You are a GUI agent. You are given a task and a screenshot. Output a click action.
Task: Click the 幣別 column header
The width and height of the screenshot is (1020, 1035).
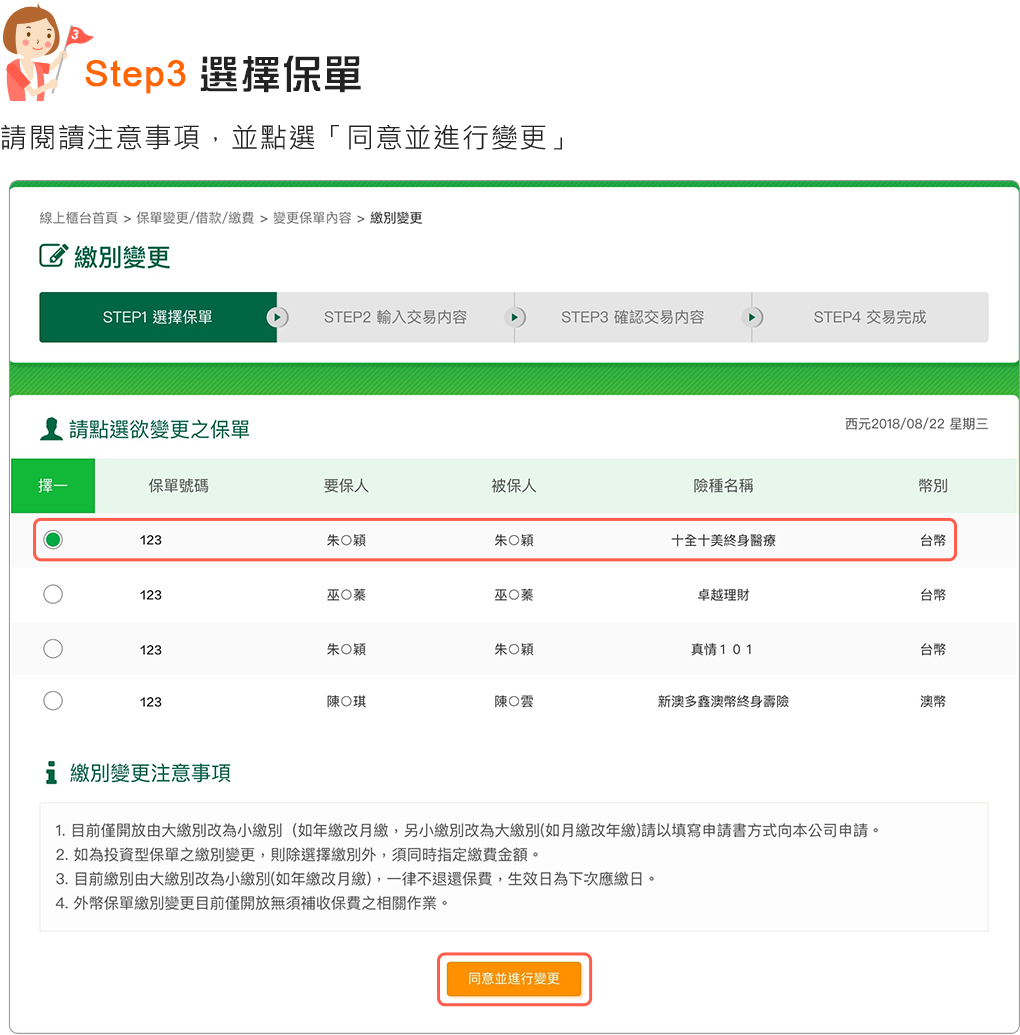pyautogui.click(x=933, y=486)
